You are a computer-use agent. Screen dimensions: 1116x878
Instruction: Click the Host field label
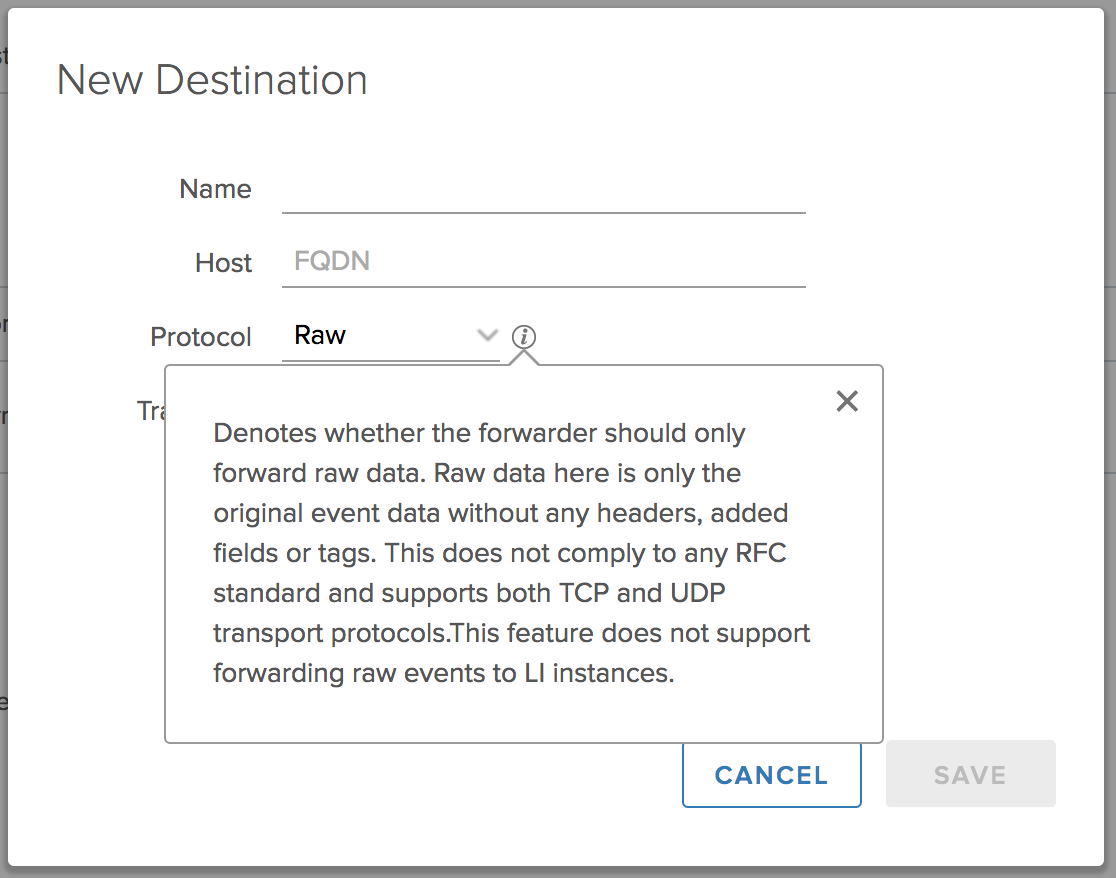pos(223,263)
